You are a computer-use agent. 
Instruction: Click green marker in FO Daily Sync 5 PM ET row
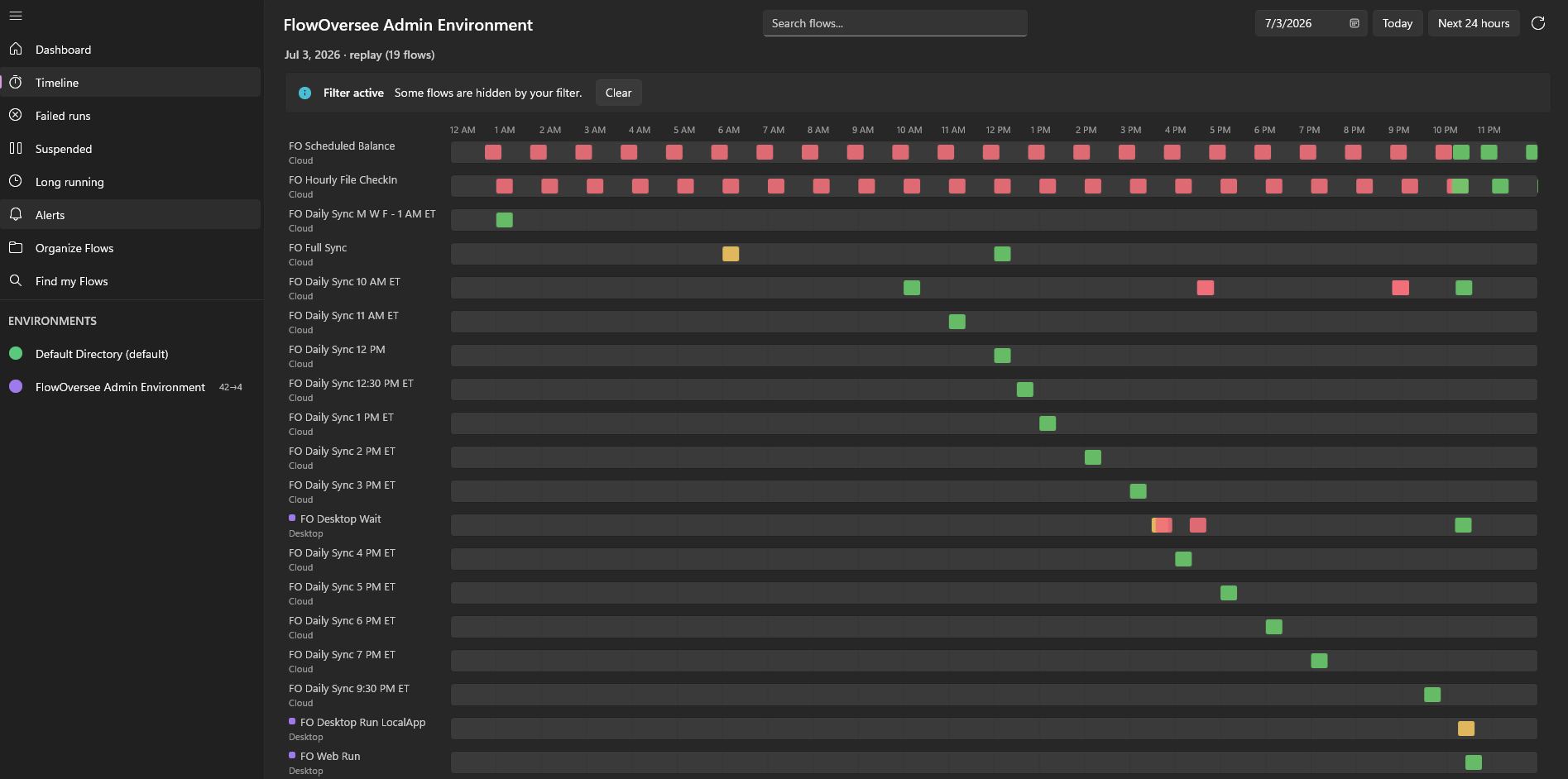click(x=1229, y=593)
